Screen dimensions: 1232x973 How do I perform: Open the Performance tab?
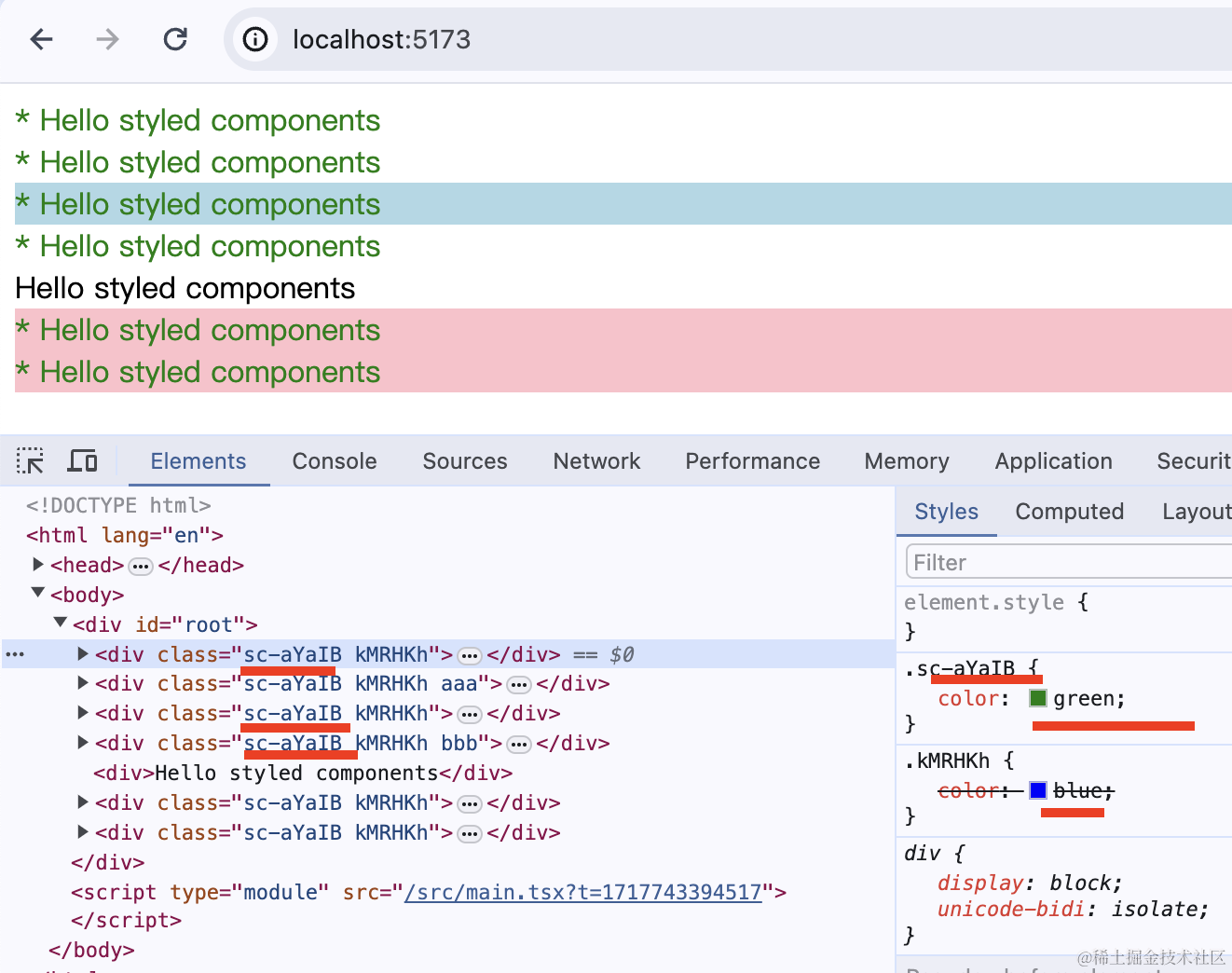(753, 461)
